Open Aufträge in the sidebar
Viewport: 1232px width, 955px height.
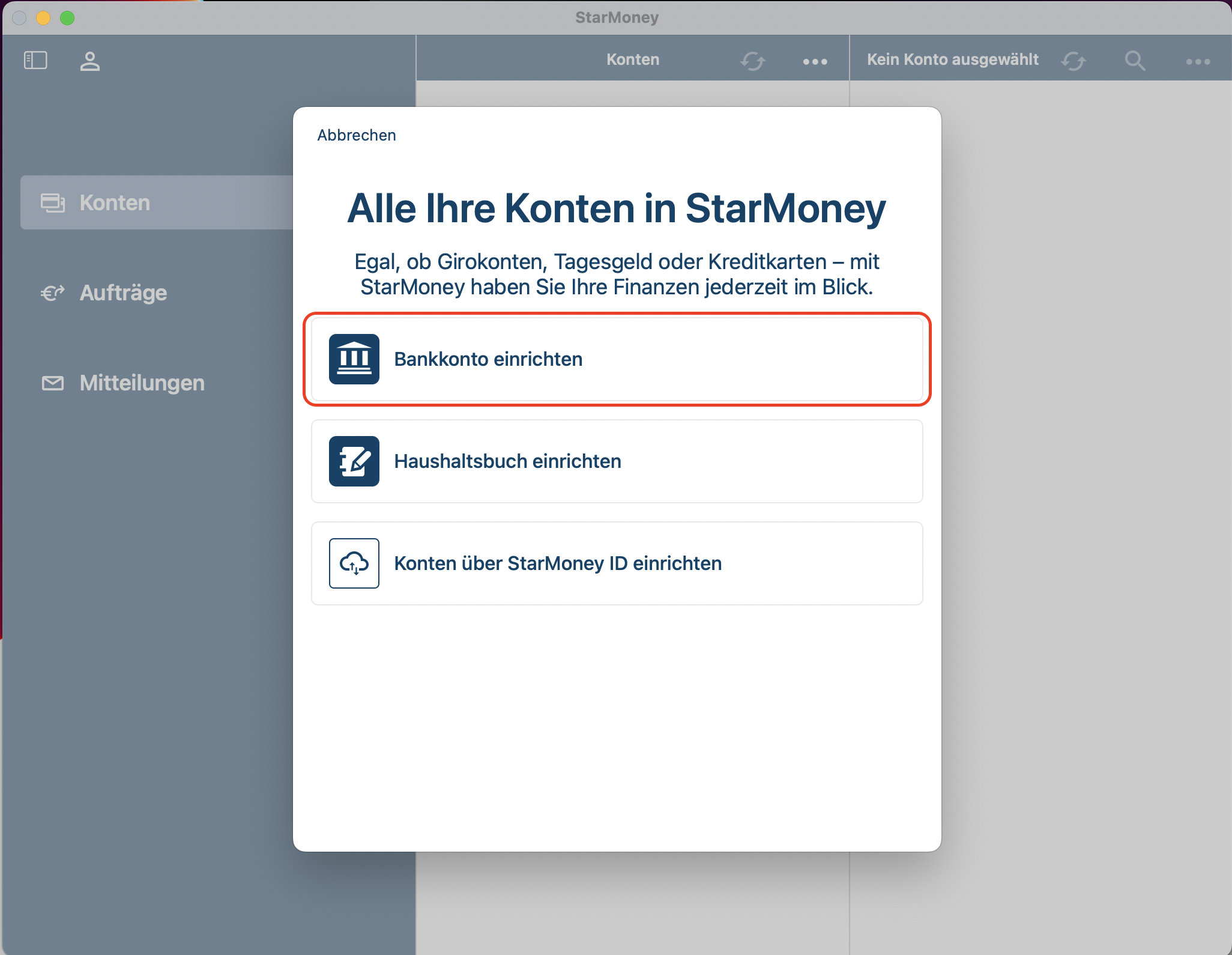click(123, 293)
